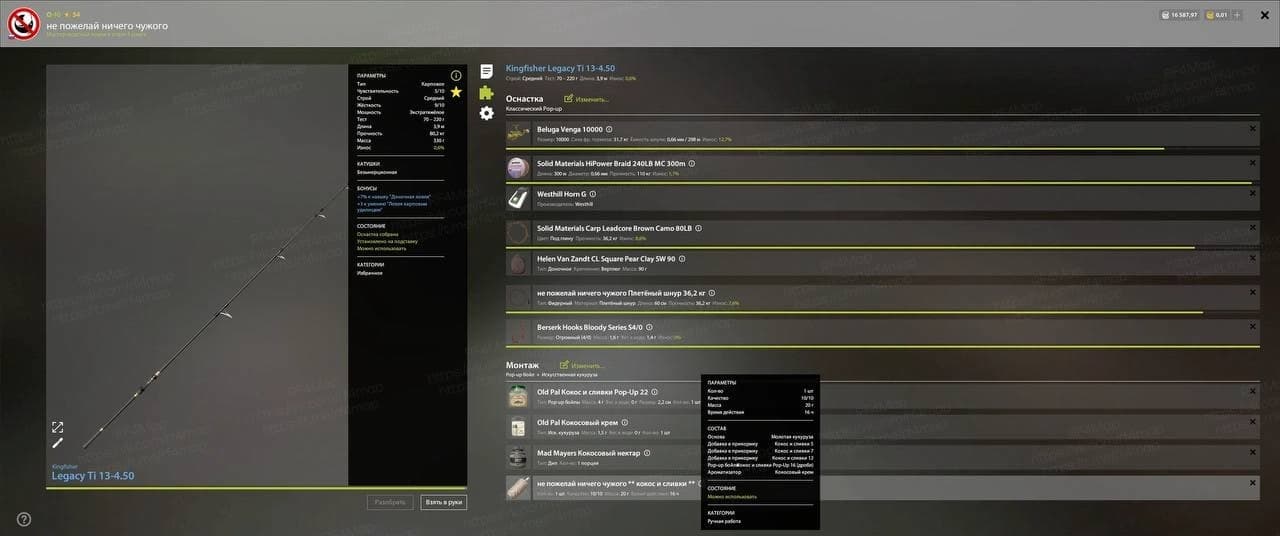Click the Westhill Horn G thumbnail
Screen dimensions: 1280x536
coord(517,198)
